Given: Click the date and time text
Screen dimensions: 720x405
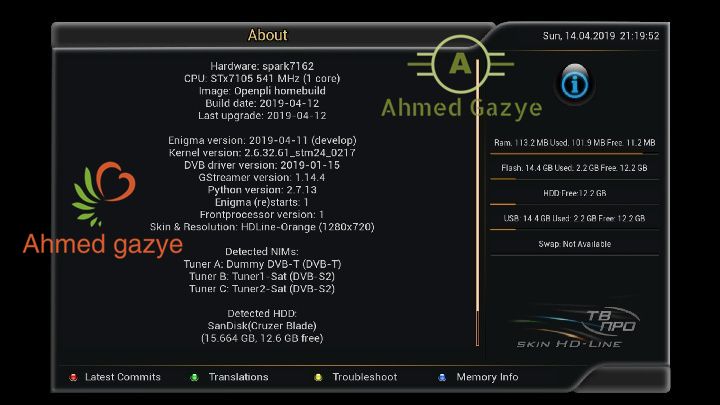Looking at the screenshot, I should pyautogui.click(x=601, y=36).
